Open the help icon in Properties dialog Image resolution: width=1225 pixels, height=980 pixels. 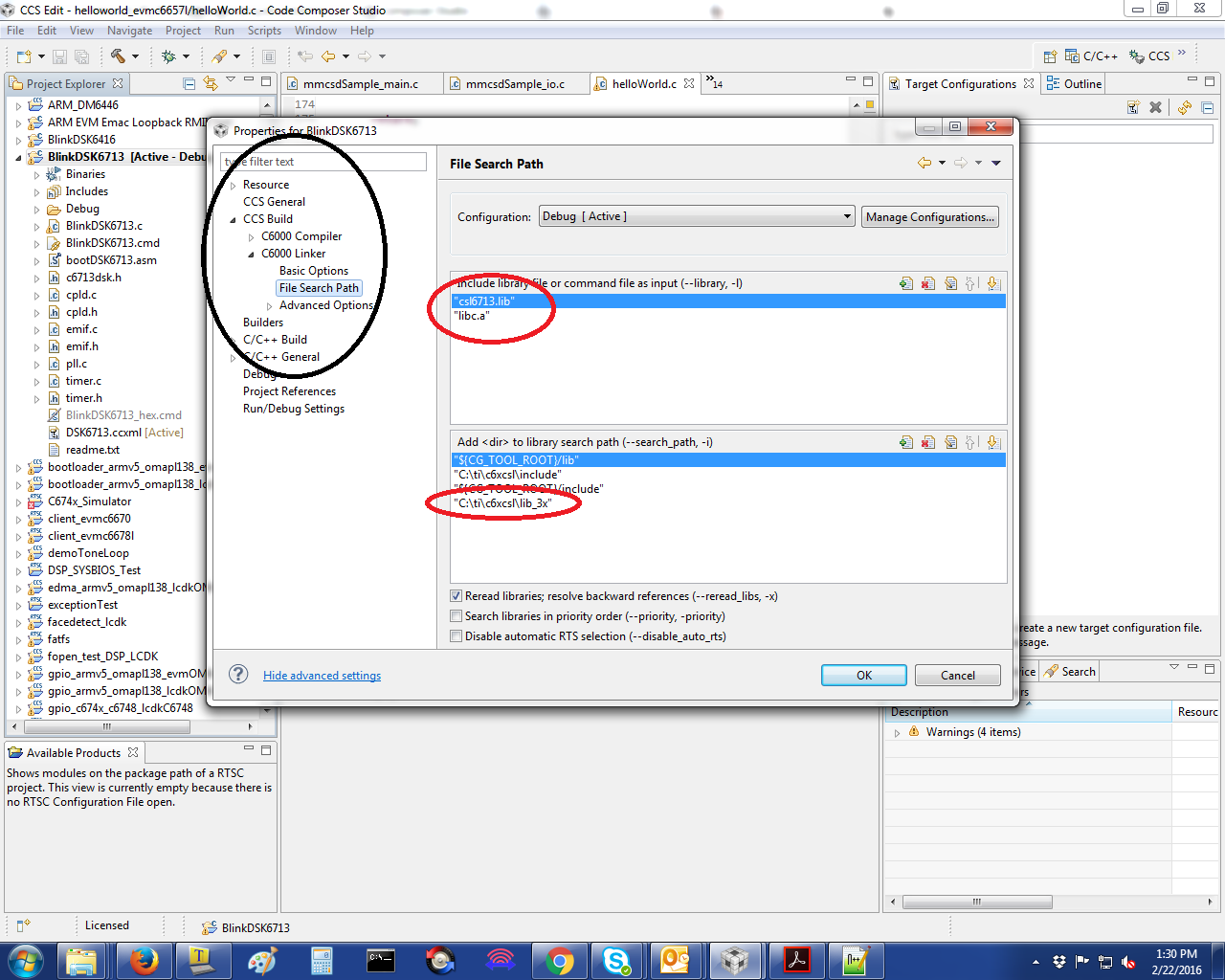(x=238, y=674)
